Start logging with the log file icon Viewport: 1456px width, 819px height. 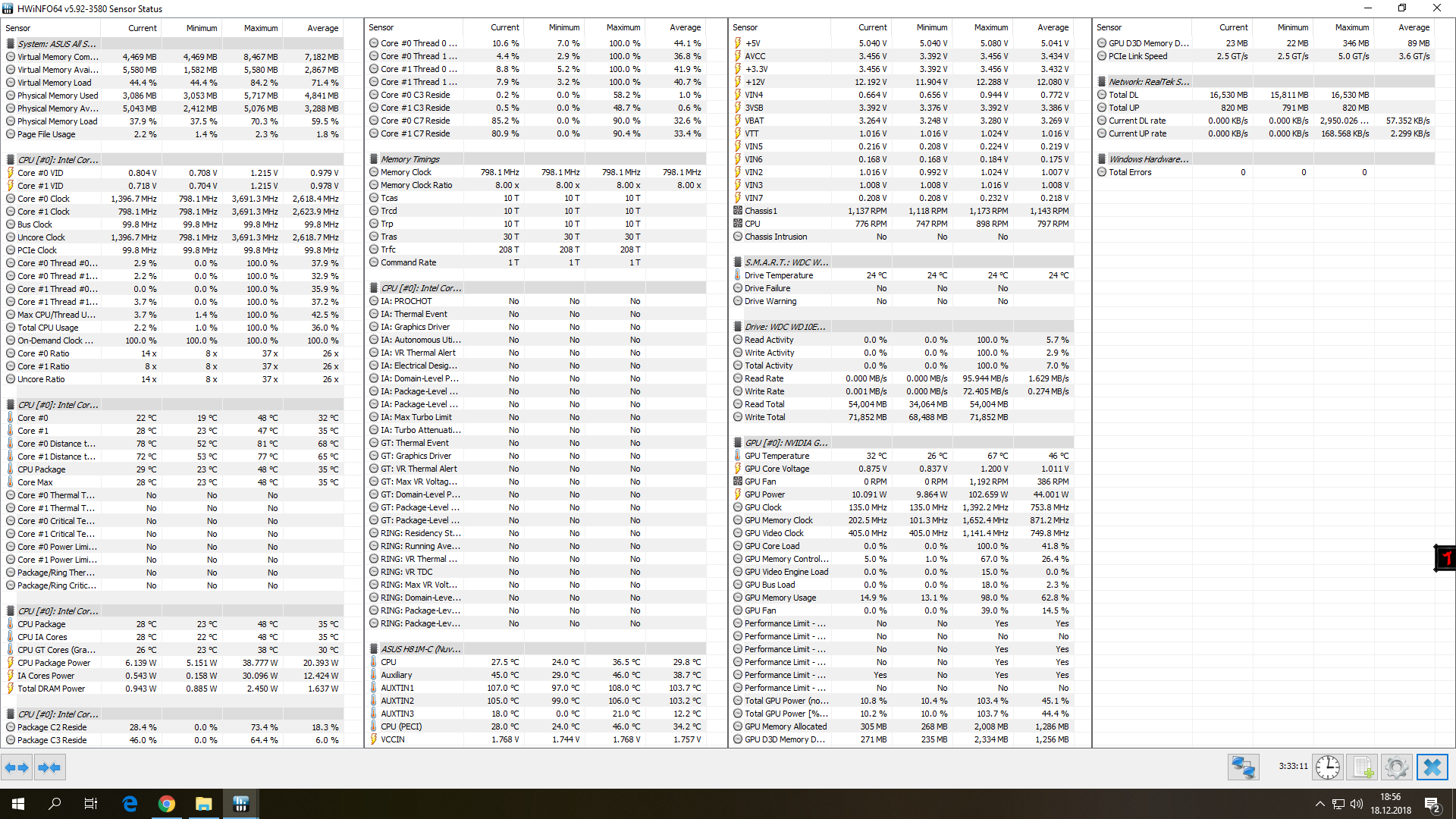point(1363,767)
